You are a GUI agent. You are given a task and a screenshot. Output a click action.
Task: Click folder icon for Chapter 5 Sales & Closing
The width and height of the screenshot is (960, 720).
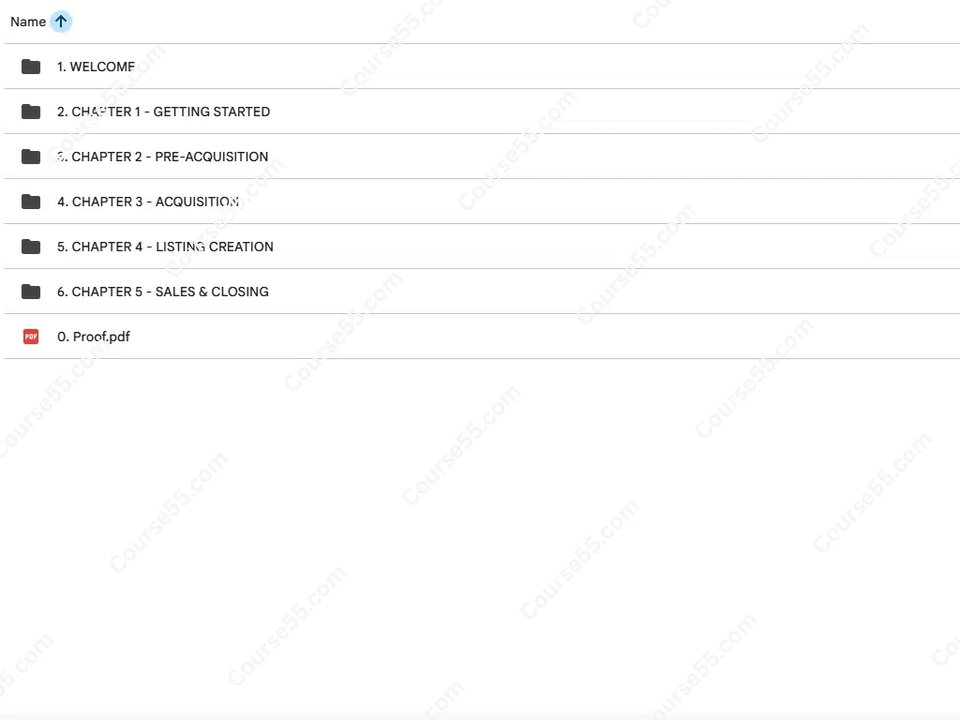click(31, 291)
